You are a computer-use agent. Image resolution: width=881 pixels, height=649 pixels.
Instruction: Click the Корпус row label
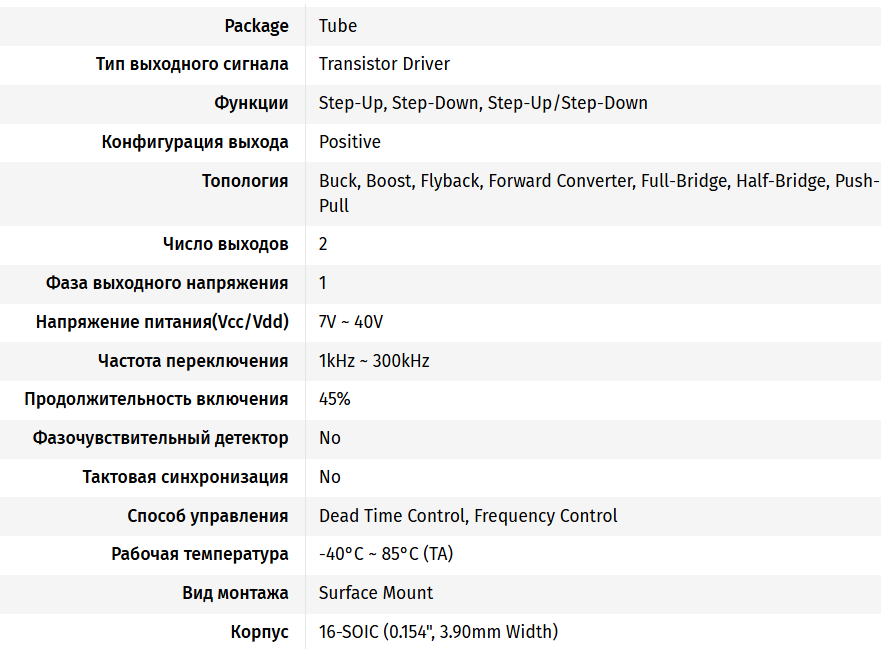click(x=259, y=632)
